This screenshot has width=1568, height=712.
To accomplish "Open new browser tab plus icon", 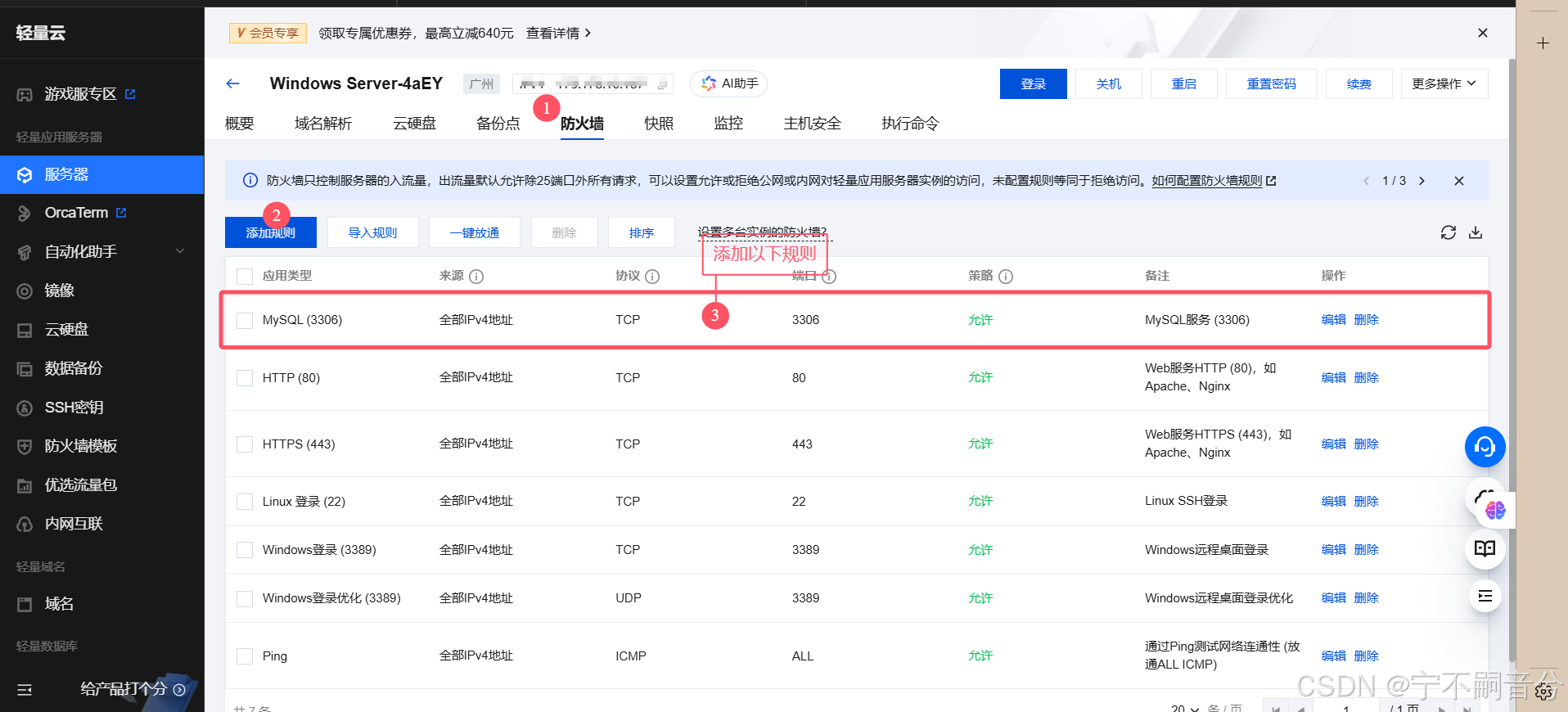I will coord(1543,43).
